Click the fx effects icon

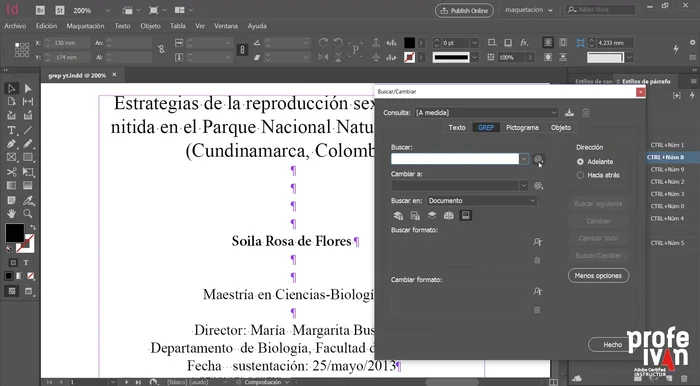524,43
